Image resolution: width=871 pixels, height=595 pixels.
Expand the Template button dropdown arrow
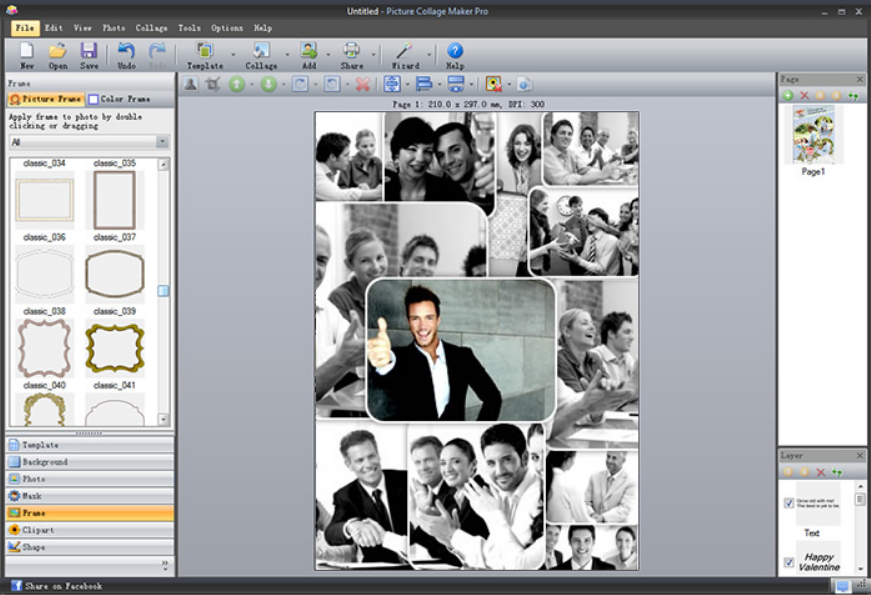tap(233, 54)
